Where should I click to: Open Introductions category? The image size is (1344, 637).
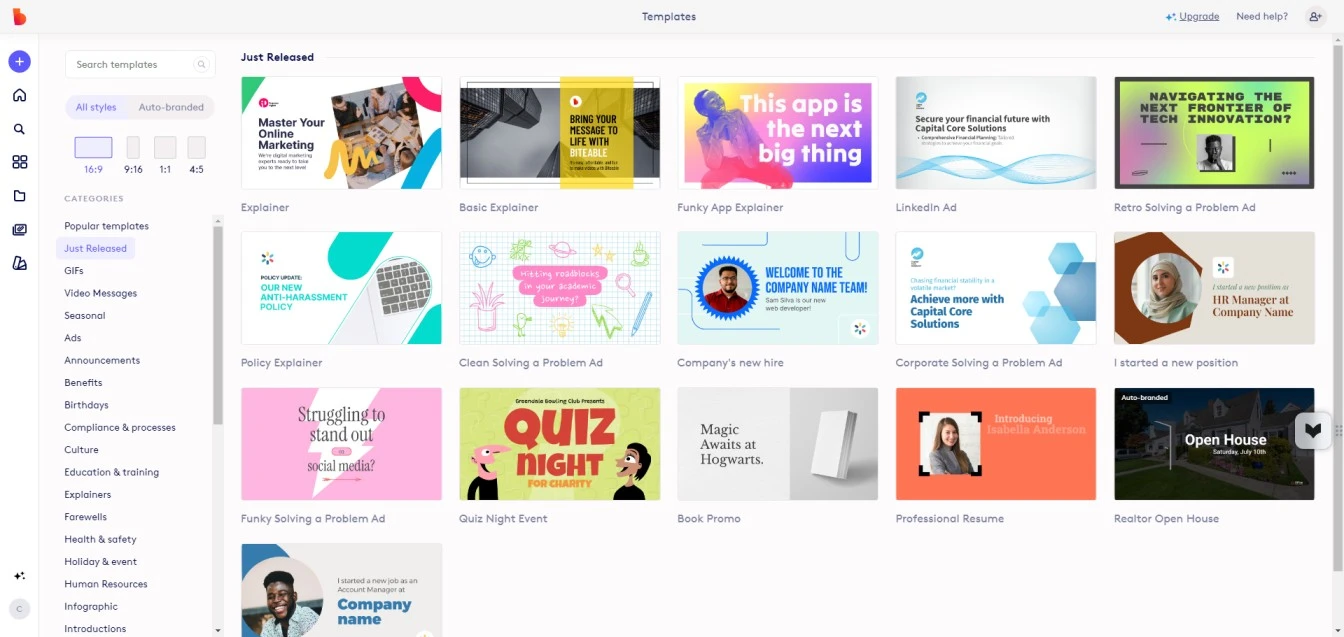coord(95,629)
